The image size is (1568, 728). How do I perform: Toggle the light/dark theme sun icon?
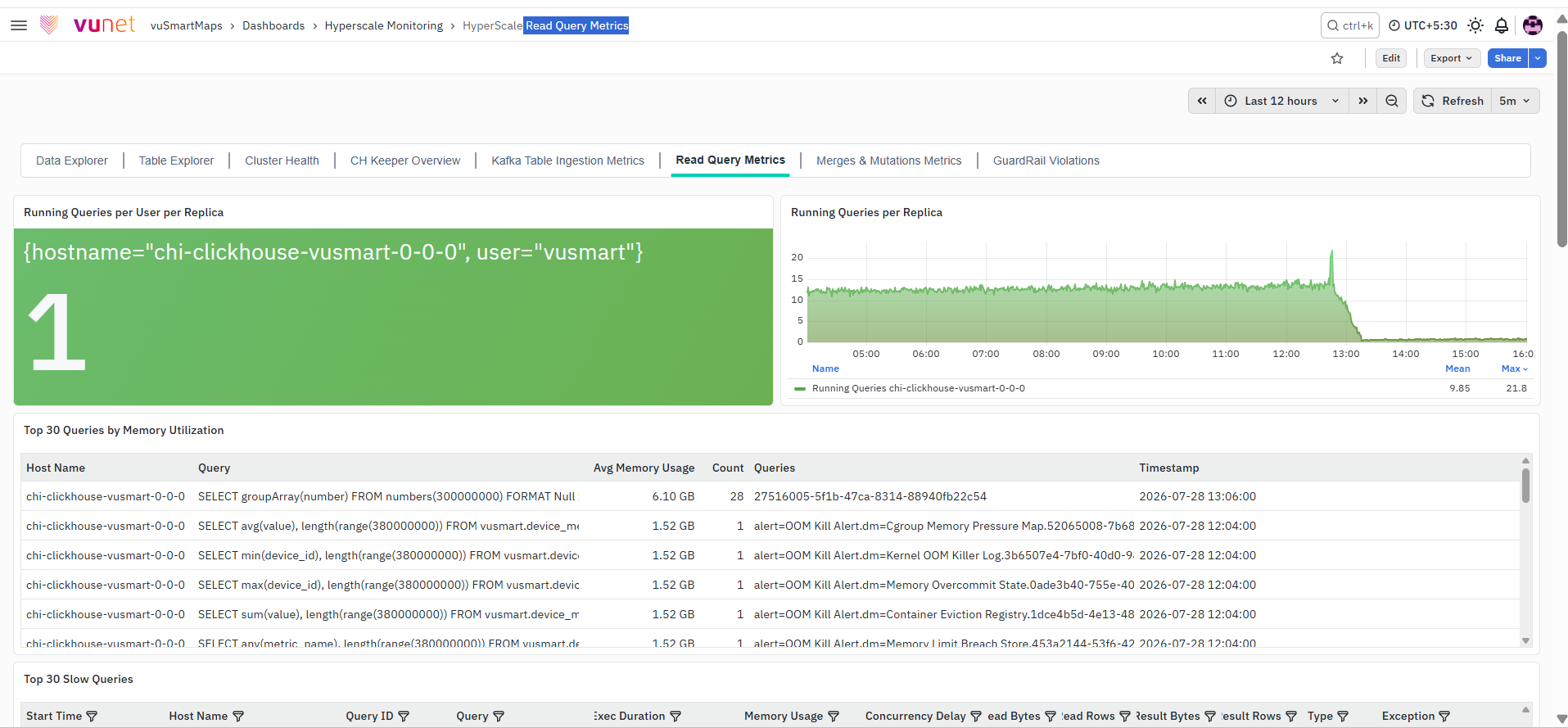[x=1475, y=25]
